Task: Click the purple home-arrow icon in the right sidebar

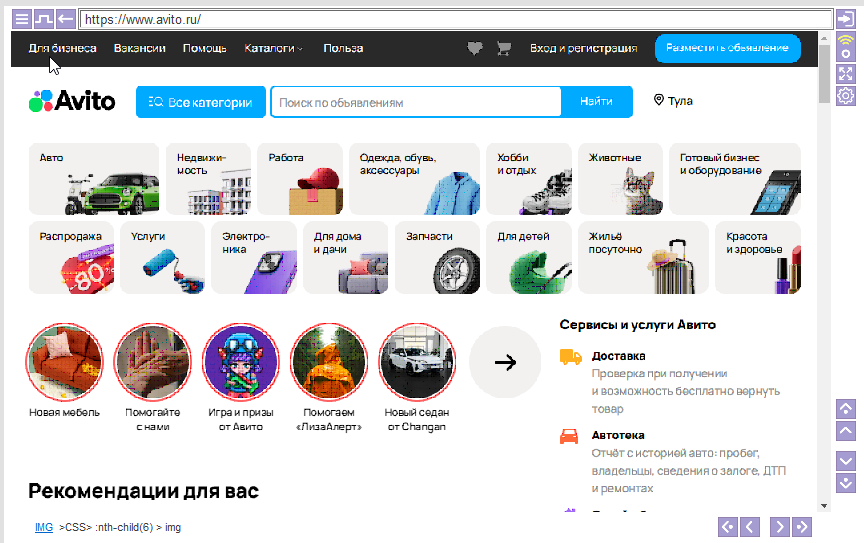Action: point(846,408)
